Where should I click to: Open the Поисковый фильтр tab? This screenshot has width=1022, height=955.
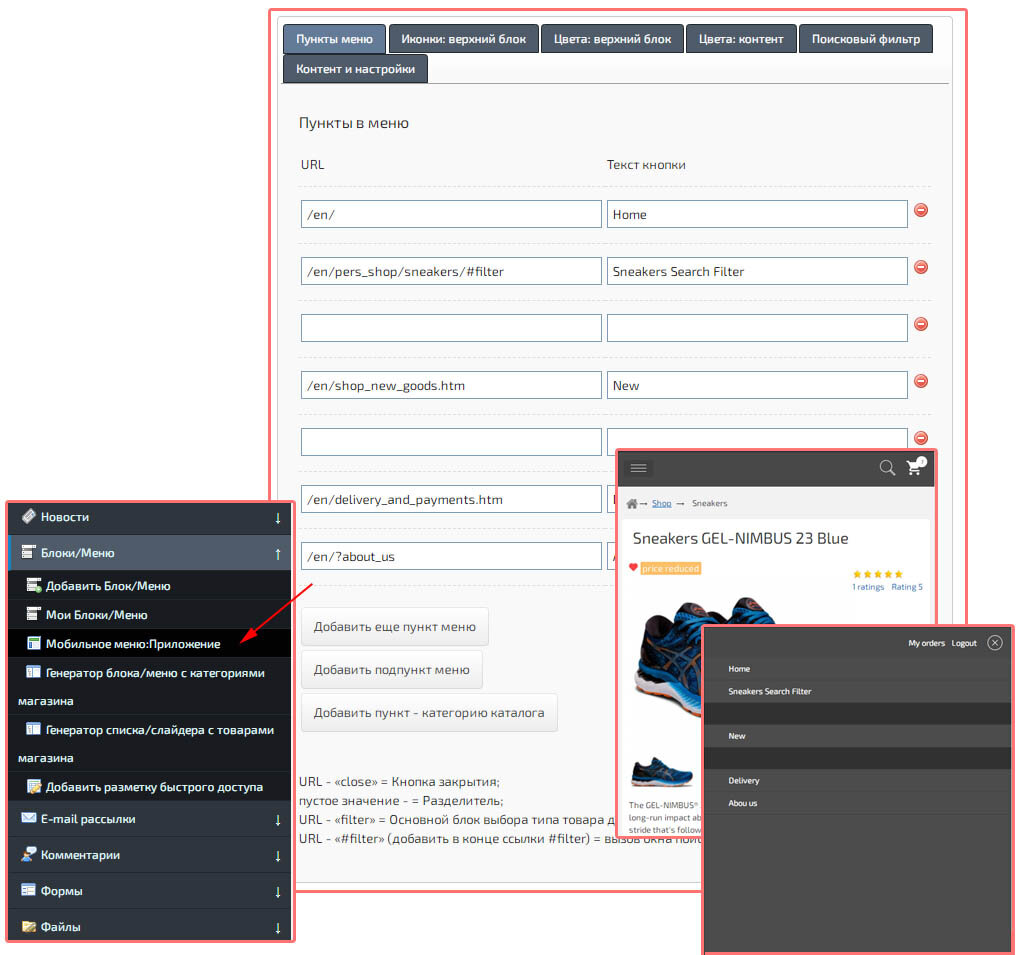(x=865, y=39)
